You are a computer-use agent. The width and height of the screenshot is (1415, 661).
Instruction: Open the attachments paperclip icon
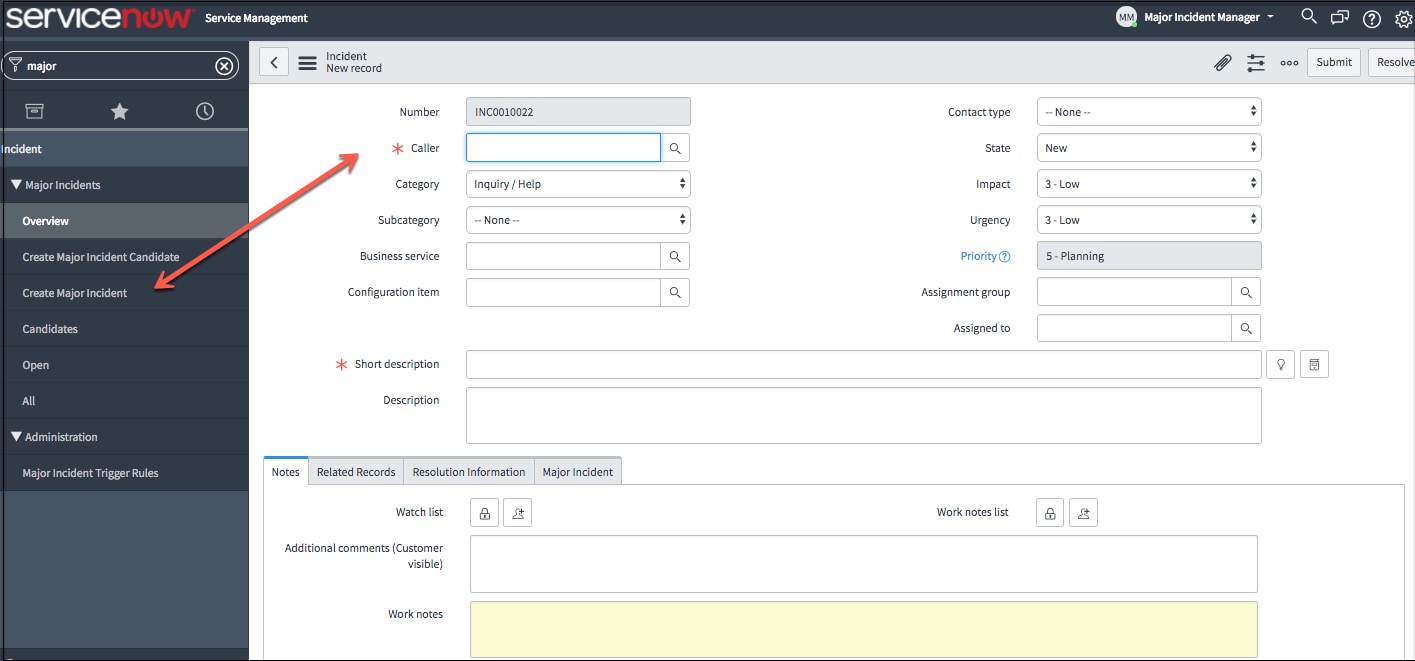[x=1222, y=62]
